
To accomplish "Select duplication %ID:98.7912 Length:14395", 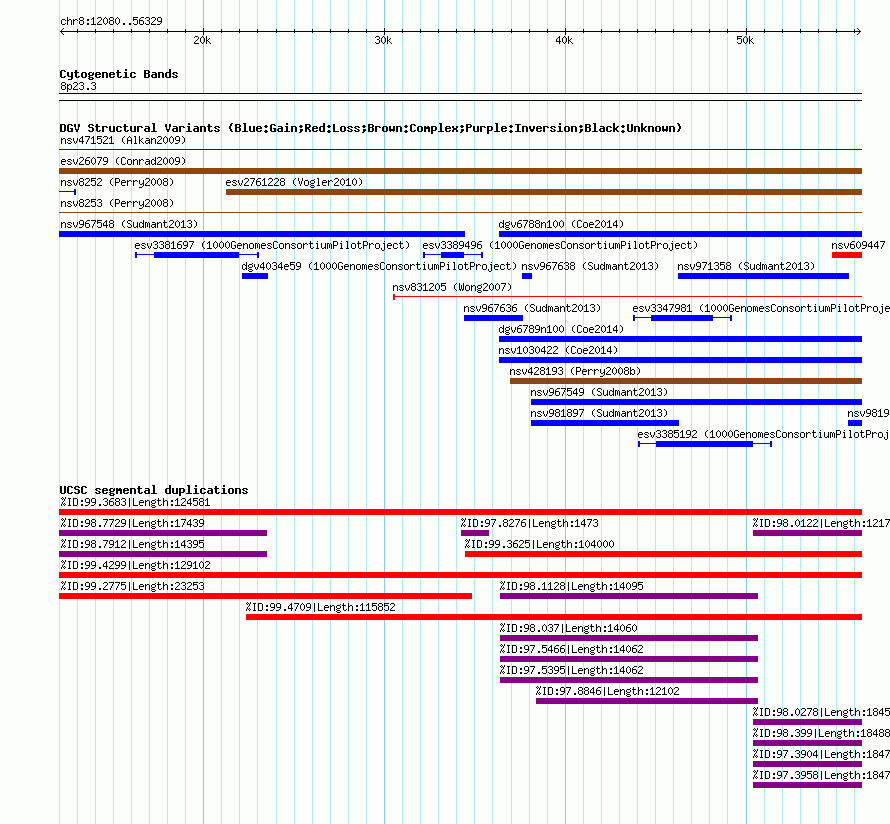I will pyautogui.click(x=163, y=554).
